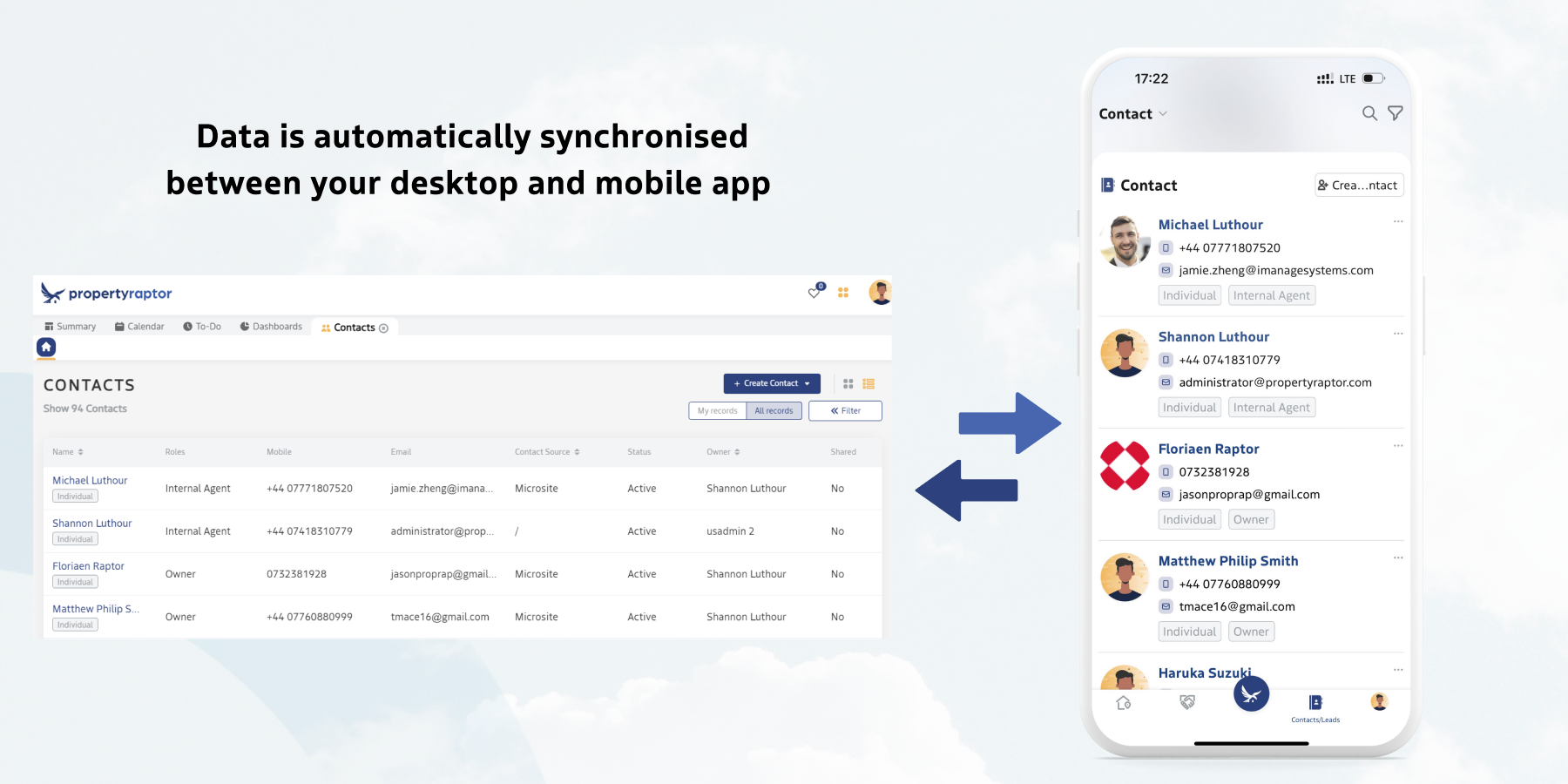This screenshot has height=784, width=1568.
Task: Click usadmin 2 owner cell
Action: click(x=731, y=531)
